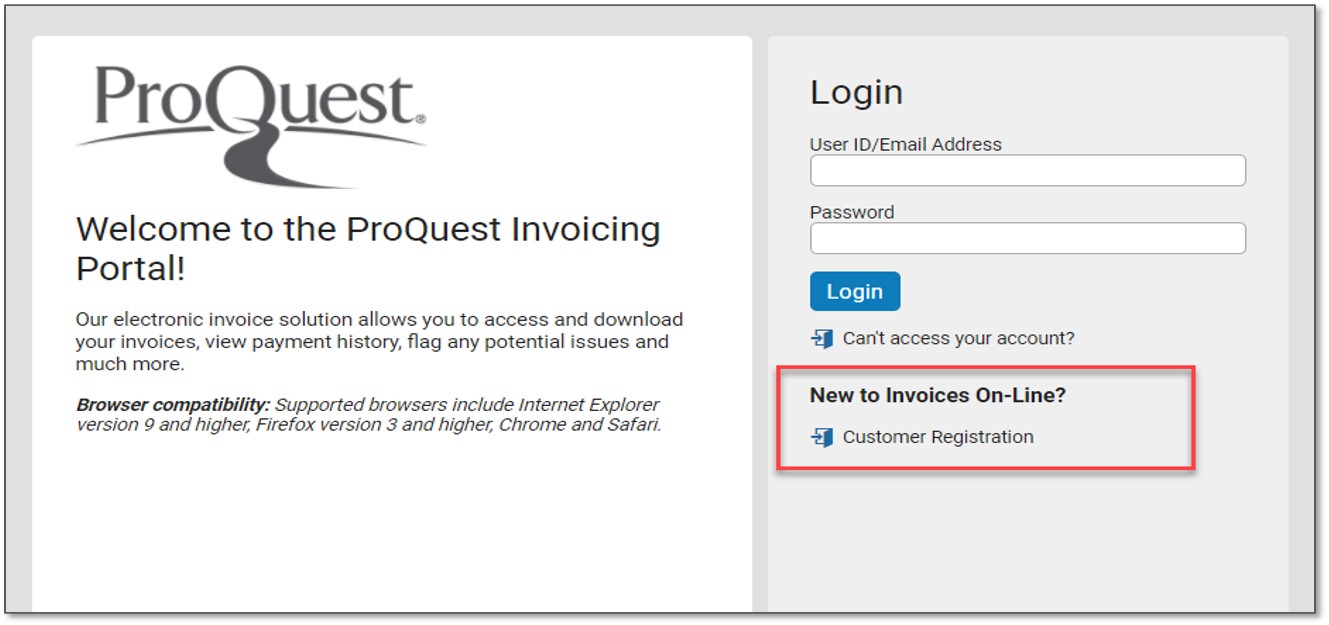
Task: Click inside the Password field
Action: point(1026,238)
